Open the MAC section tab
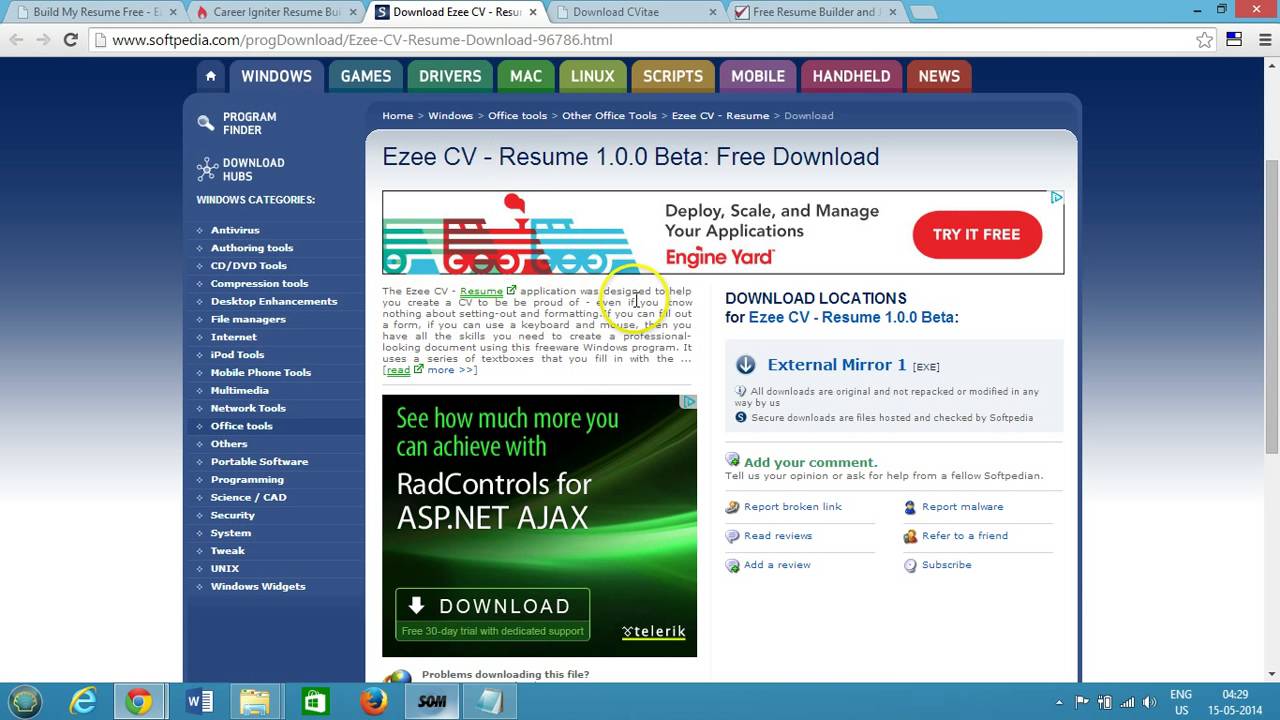The width and height of the screenshot is (1280, 720). pyautogui.click(x=526, y=76)
